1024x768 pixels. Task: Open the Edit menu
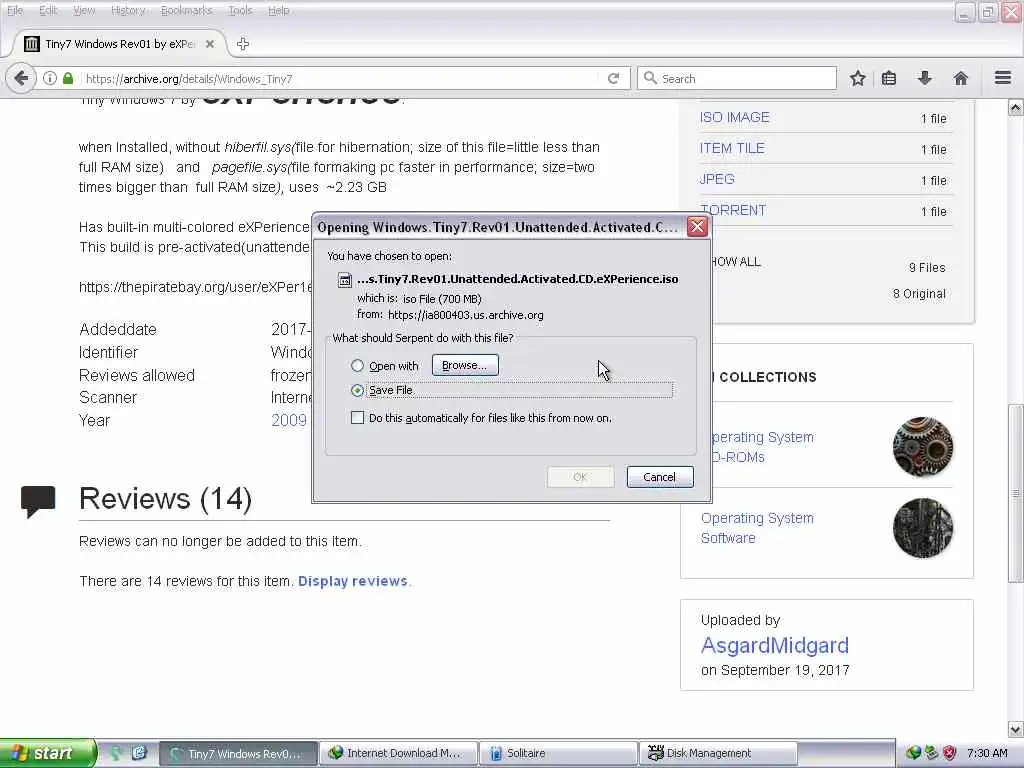coord(48,10)
